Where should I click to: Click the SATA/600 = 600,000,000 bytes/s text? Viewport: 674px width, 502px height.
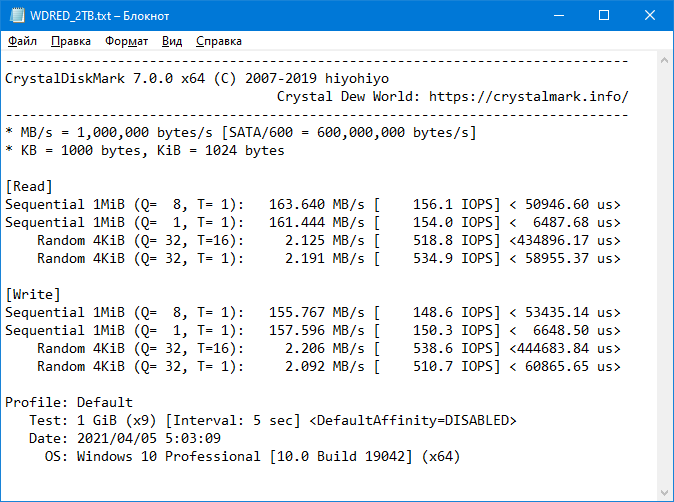[349, 133]
